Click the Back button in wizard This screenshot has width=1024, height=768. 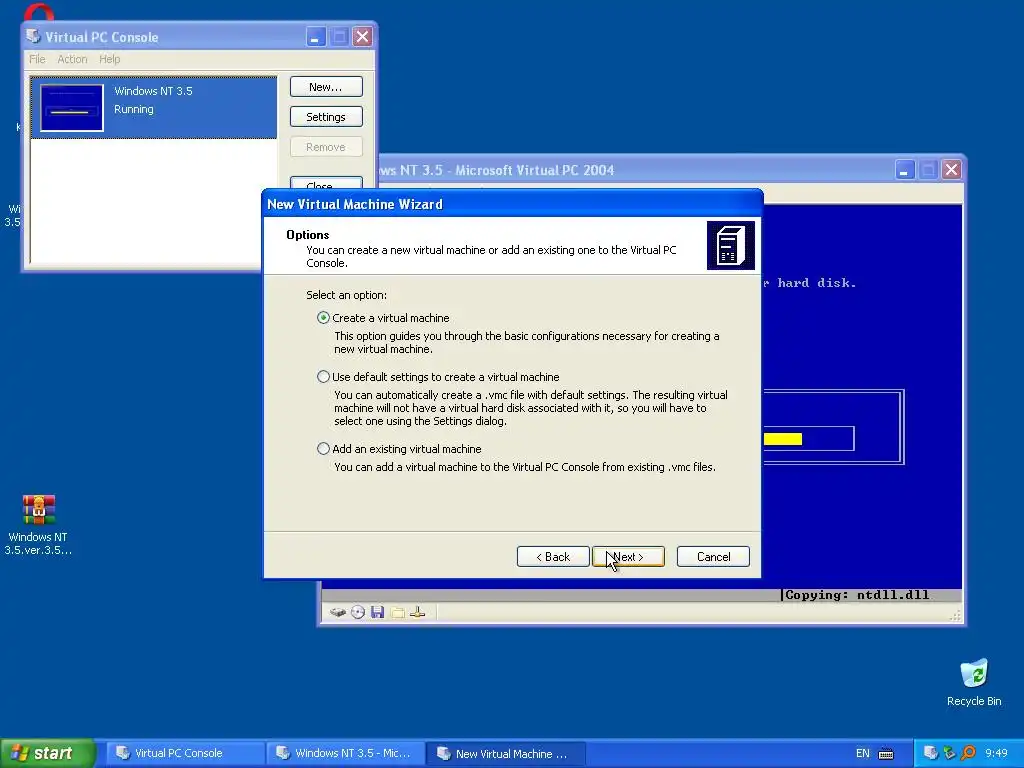pos(553,556)
